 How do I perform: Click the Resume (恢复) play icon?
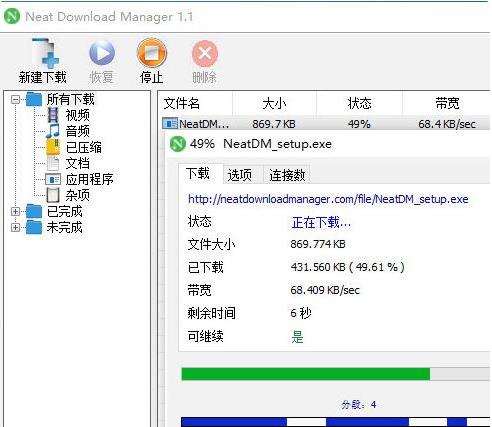coord(102,53)
